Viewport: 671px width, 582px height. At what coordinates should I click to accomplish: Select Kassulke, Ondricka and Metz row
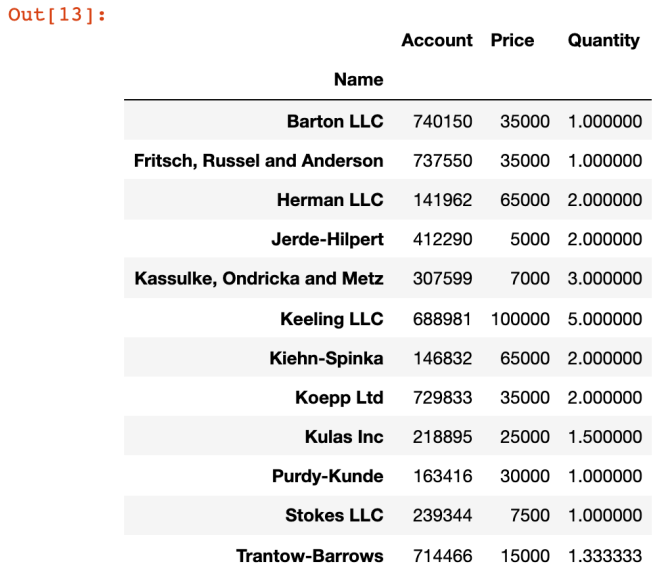click(388, 278)
